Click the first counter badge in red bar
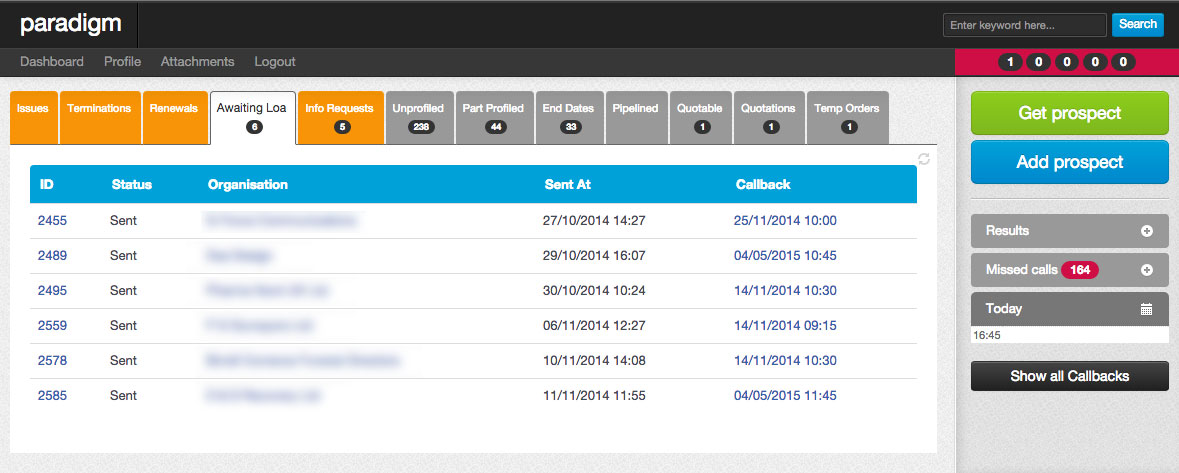1179x473 pixels. coord(1011,62)
